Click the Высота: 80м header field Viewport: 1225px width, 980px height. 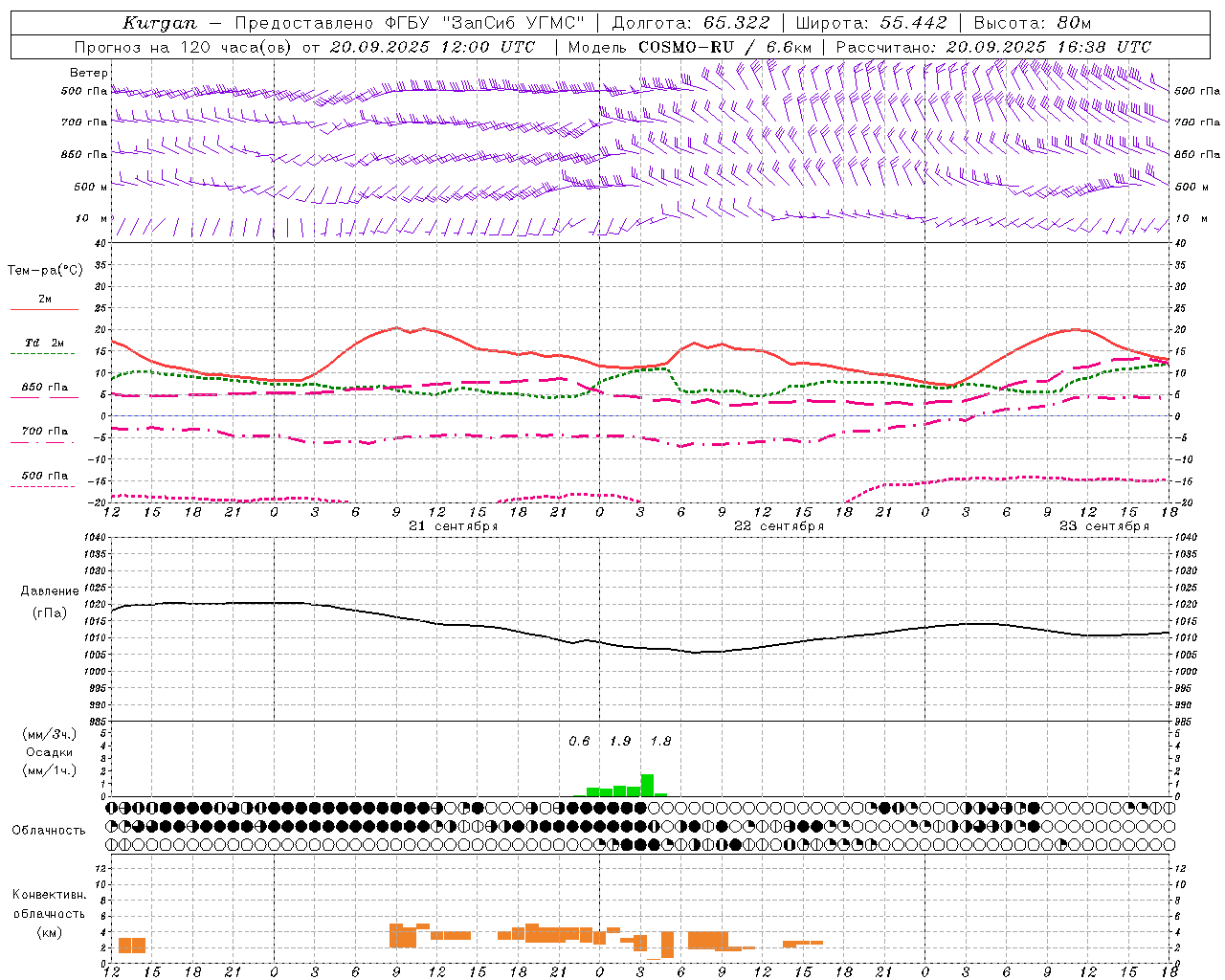tap(1033, 23)
